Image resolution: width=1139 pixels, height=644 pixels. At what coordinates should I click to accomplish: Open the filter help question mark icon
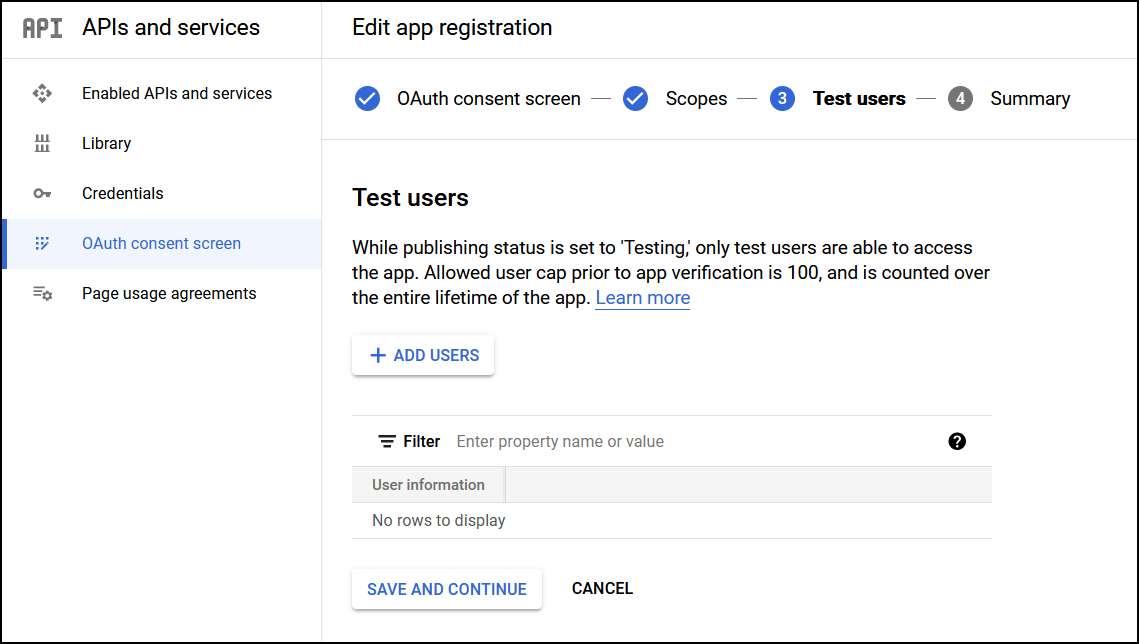[x=957, y=441]
